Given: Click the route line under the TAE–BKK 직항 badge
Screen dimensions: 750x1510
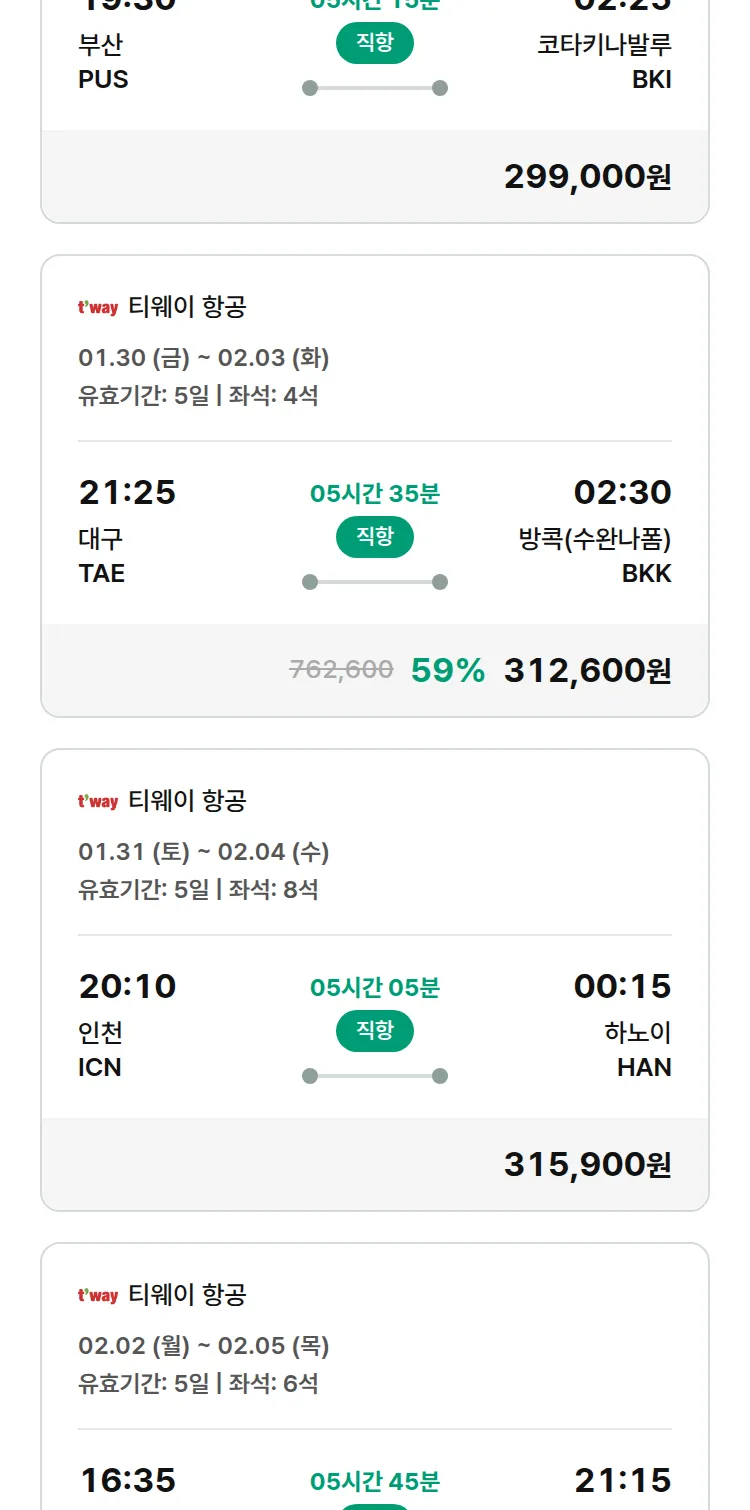Looking at the screenshot, I should click(x=375, y=582).
